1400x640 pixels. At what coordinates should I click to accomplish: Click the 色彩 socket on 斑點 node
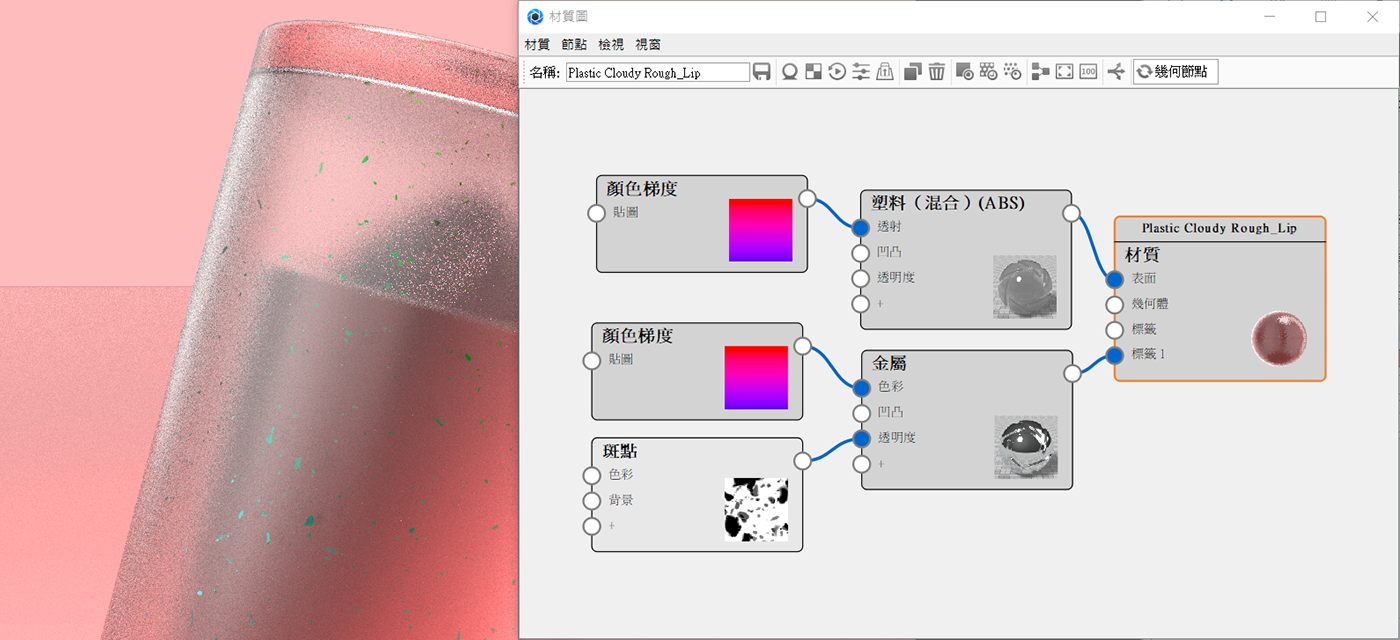pyautogui.click(x=592, y=476)
